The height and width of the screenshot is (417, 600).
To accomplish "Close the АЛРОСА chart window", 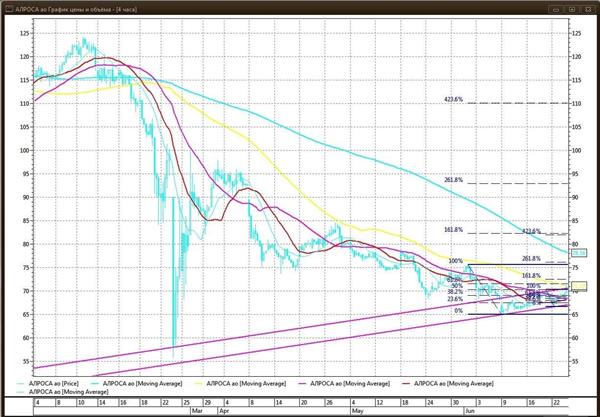I will [586, 10].
